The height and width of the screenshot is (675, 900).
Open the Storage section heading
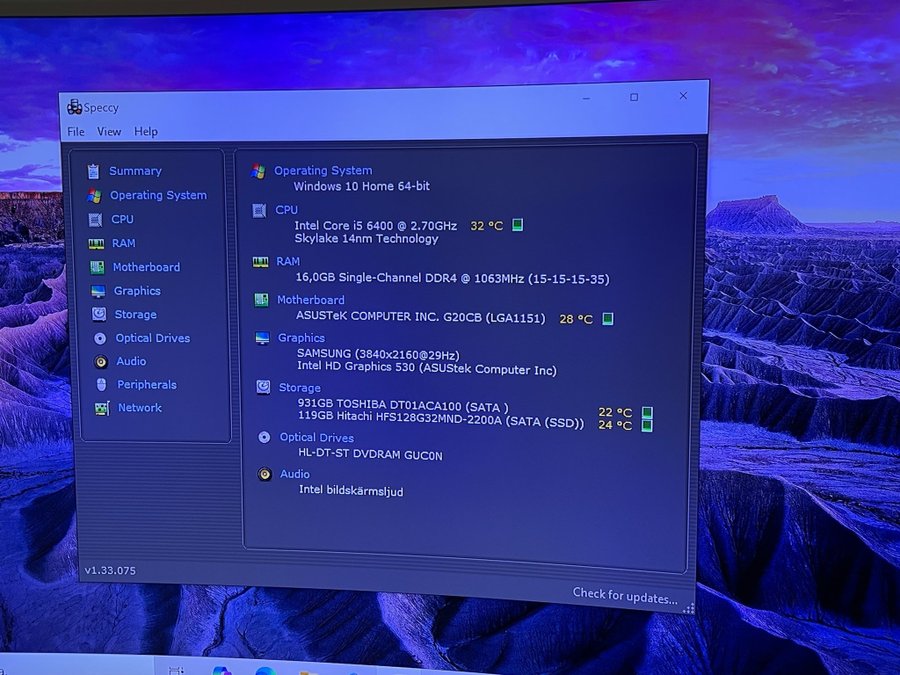300,388
